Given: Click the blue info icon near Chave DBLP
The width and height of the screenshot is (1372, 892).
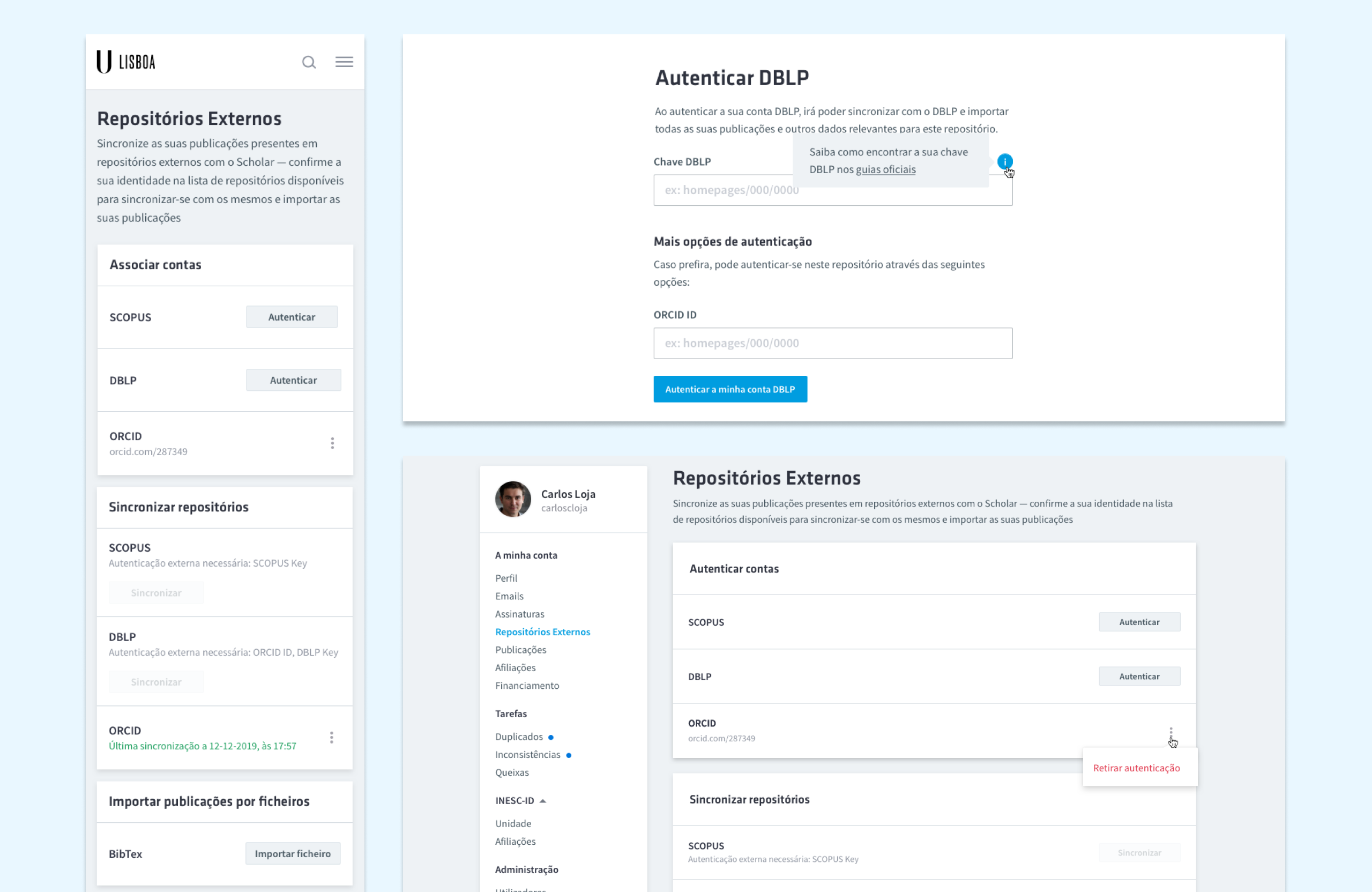Looking at the screenshot, I should pos(1005,161).
